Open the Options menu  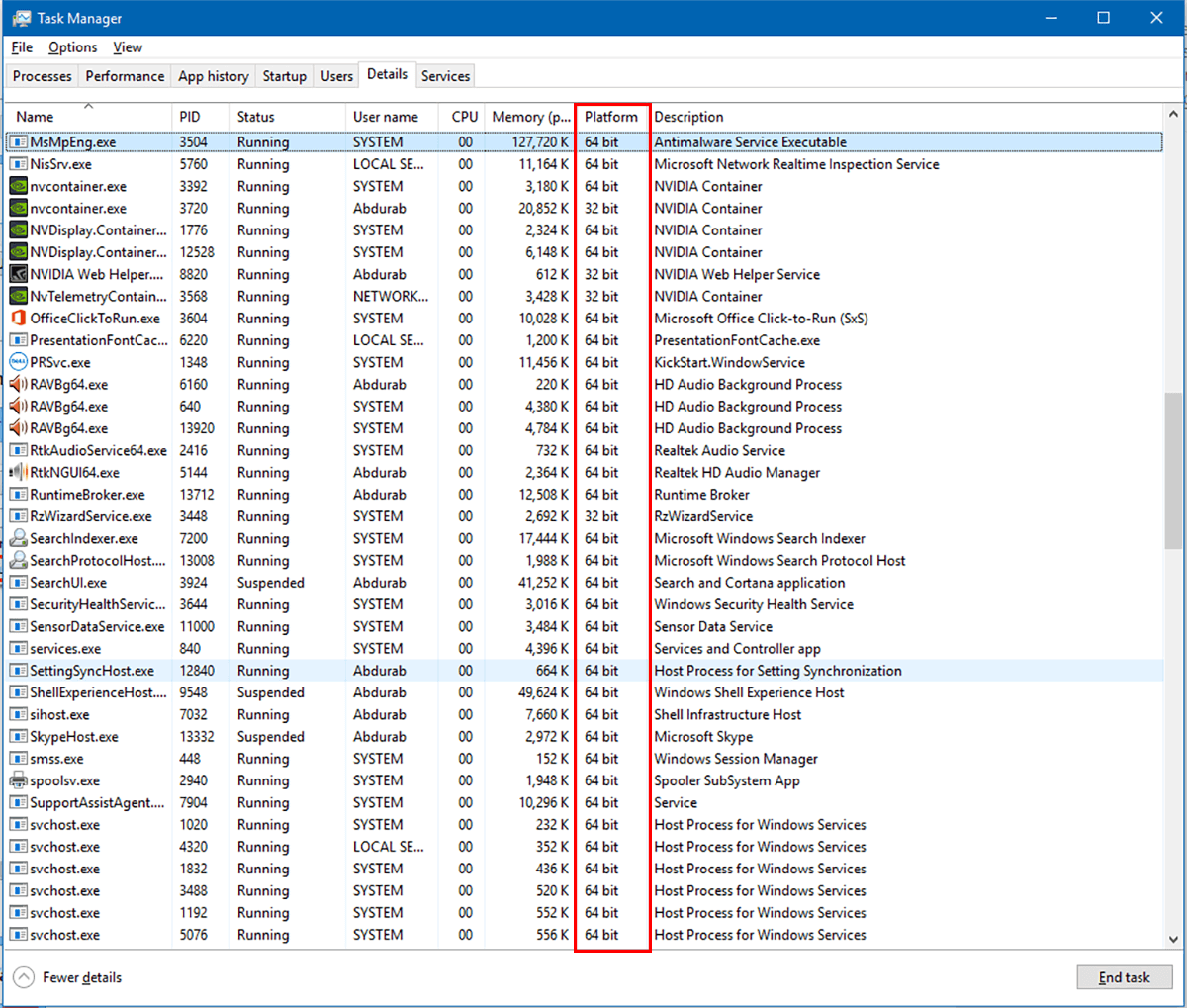pos(72,47)
